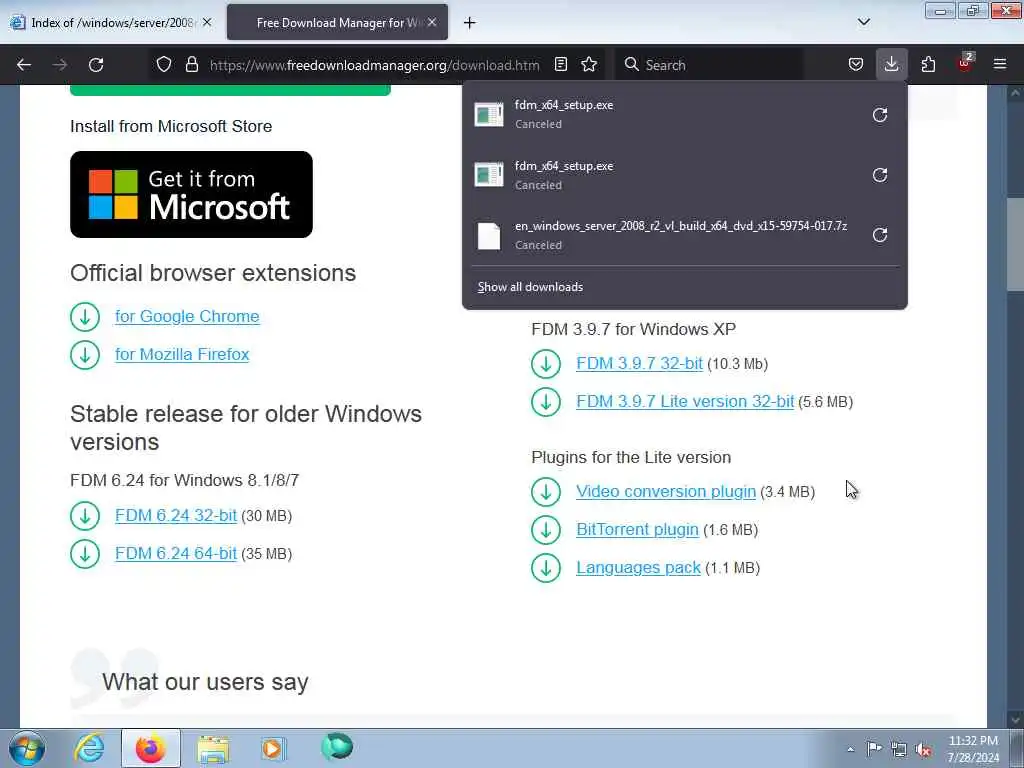The image size is (1024, 768).
Task: Retry the windows_server_2008 7z download
Action: (x=880, y=235)
